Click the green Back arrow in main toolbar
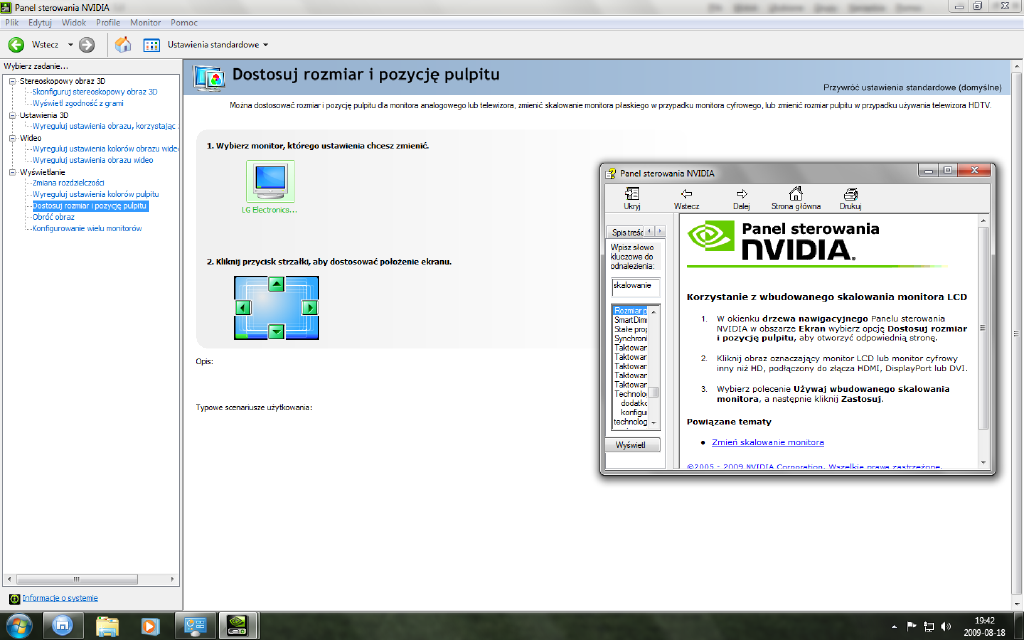 coord(16,44)
